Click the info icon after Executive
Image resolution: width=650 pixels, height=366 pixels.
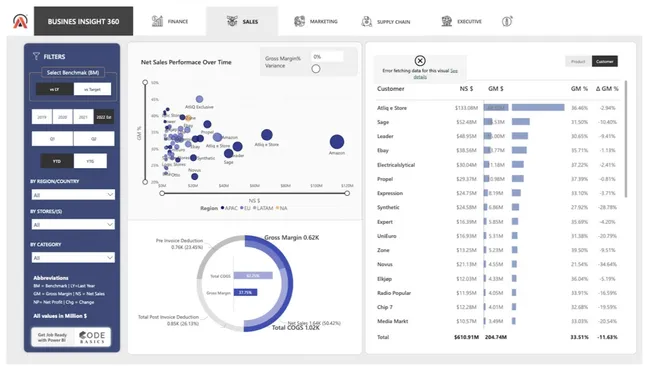pyautogui.click(x=507, y=21)
